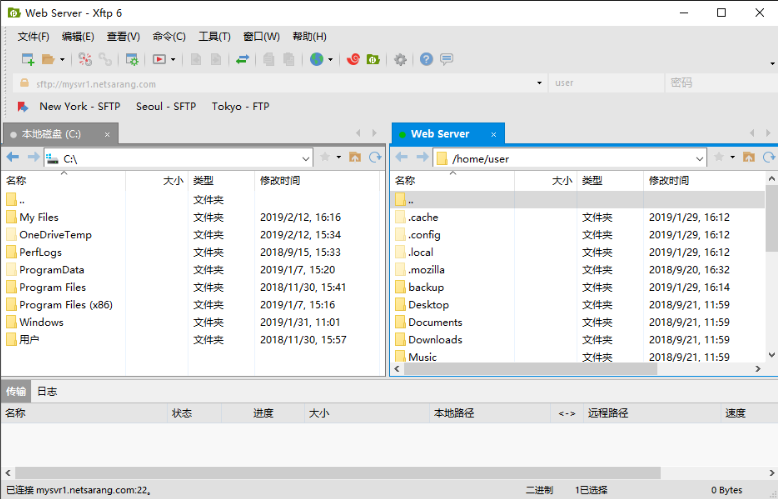Connect to Seoul - SFTP shortcut
Viewport: 778px width, 499px height.
pyautogui.click(x=166, y=107)
